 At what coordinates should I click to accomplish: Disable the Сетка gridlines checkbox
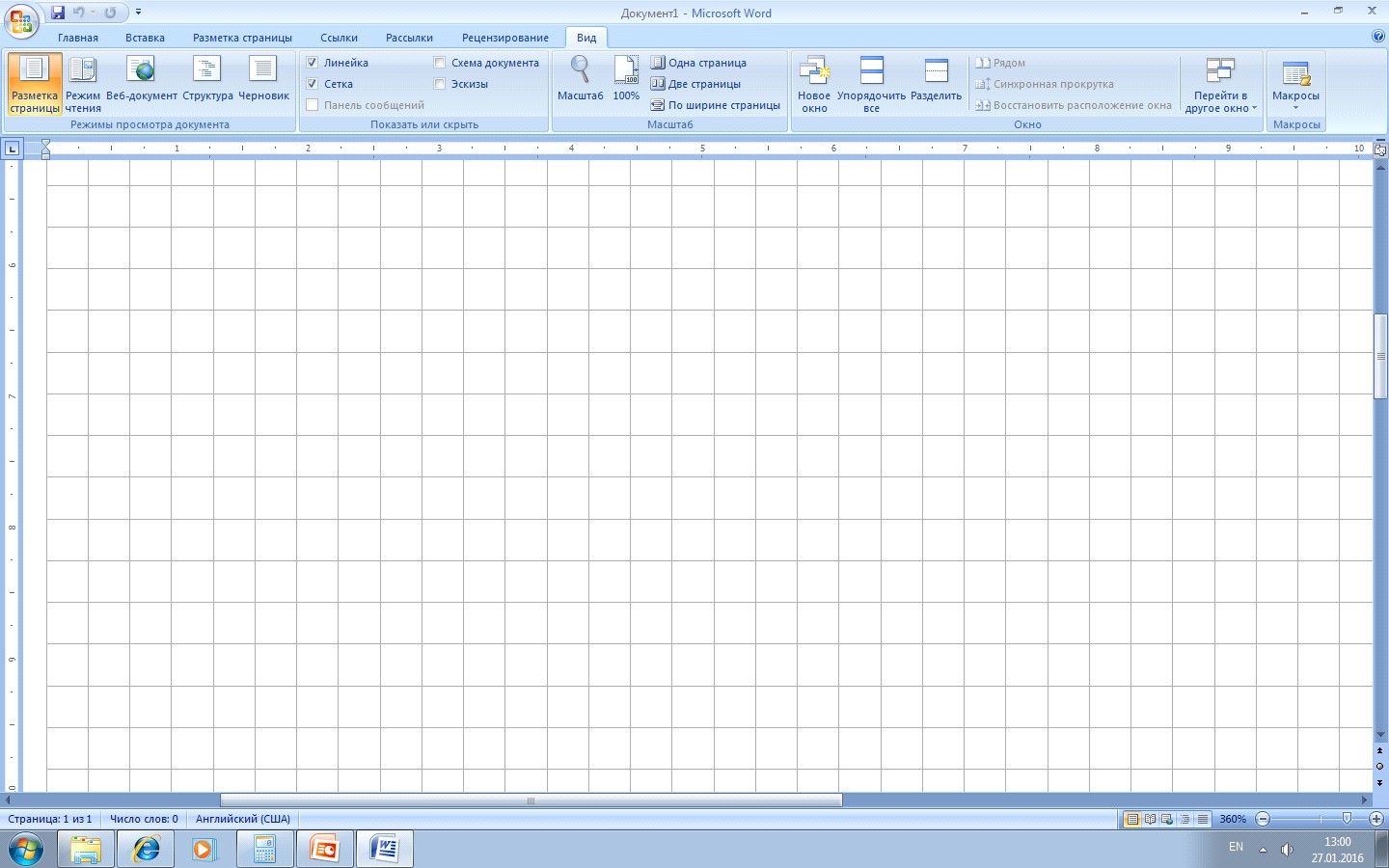tap(313, 84)
